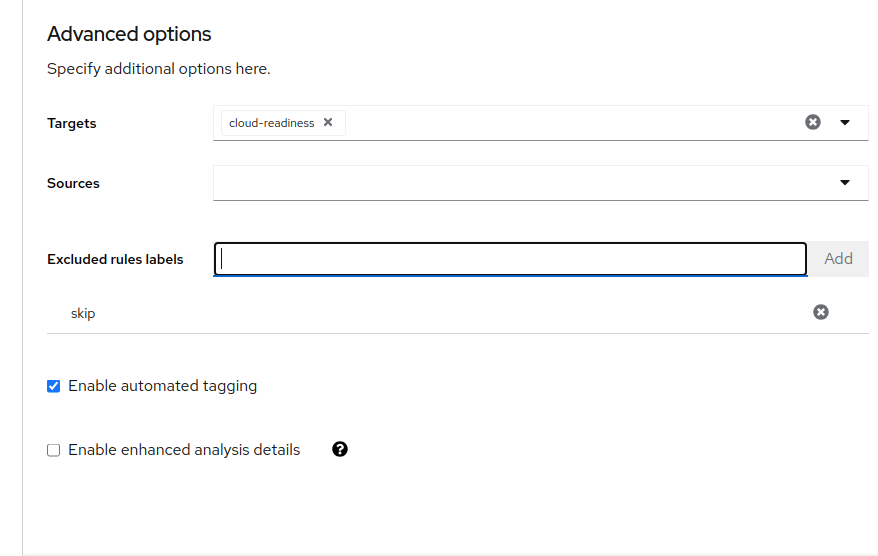
Task: Clear all selected Targets
Action: (813, 122)
